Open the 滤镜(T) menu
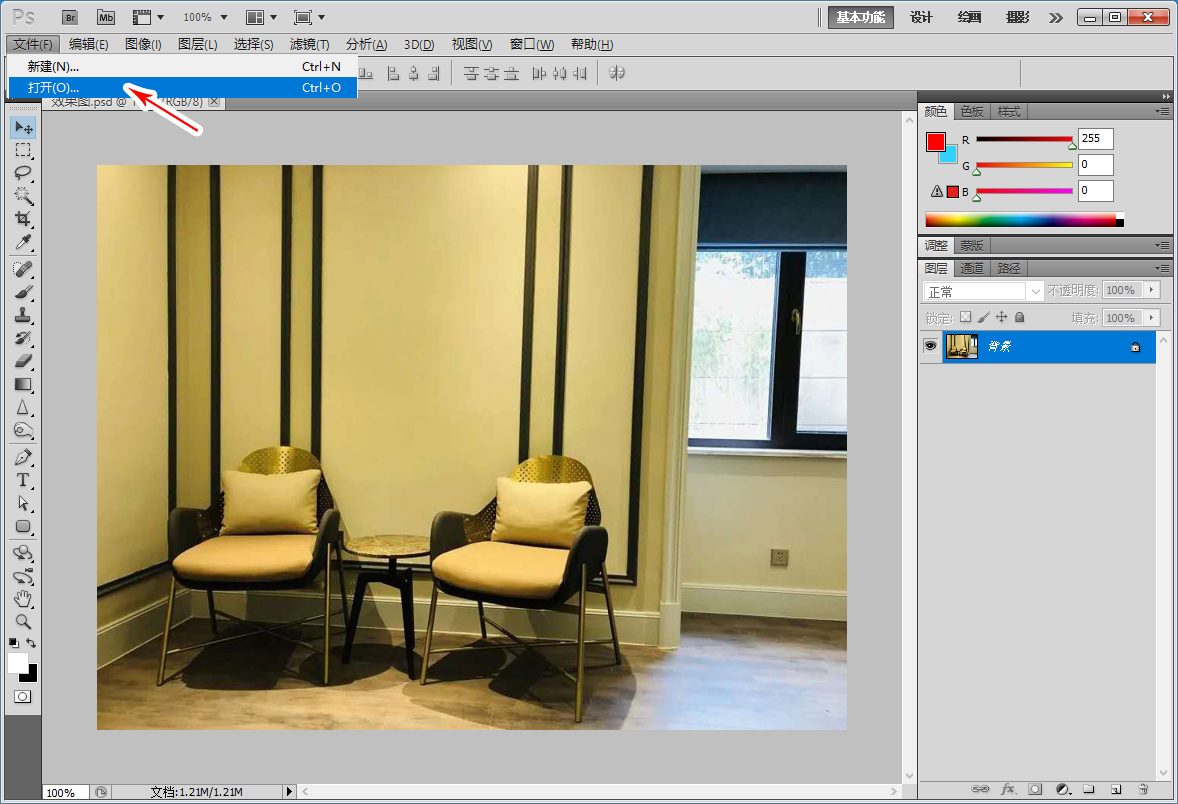This screenshot has width=1178, height=804. pyautogui.click(x=310, y=44)
